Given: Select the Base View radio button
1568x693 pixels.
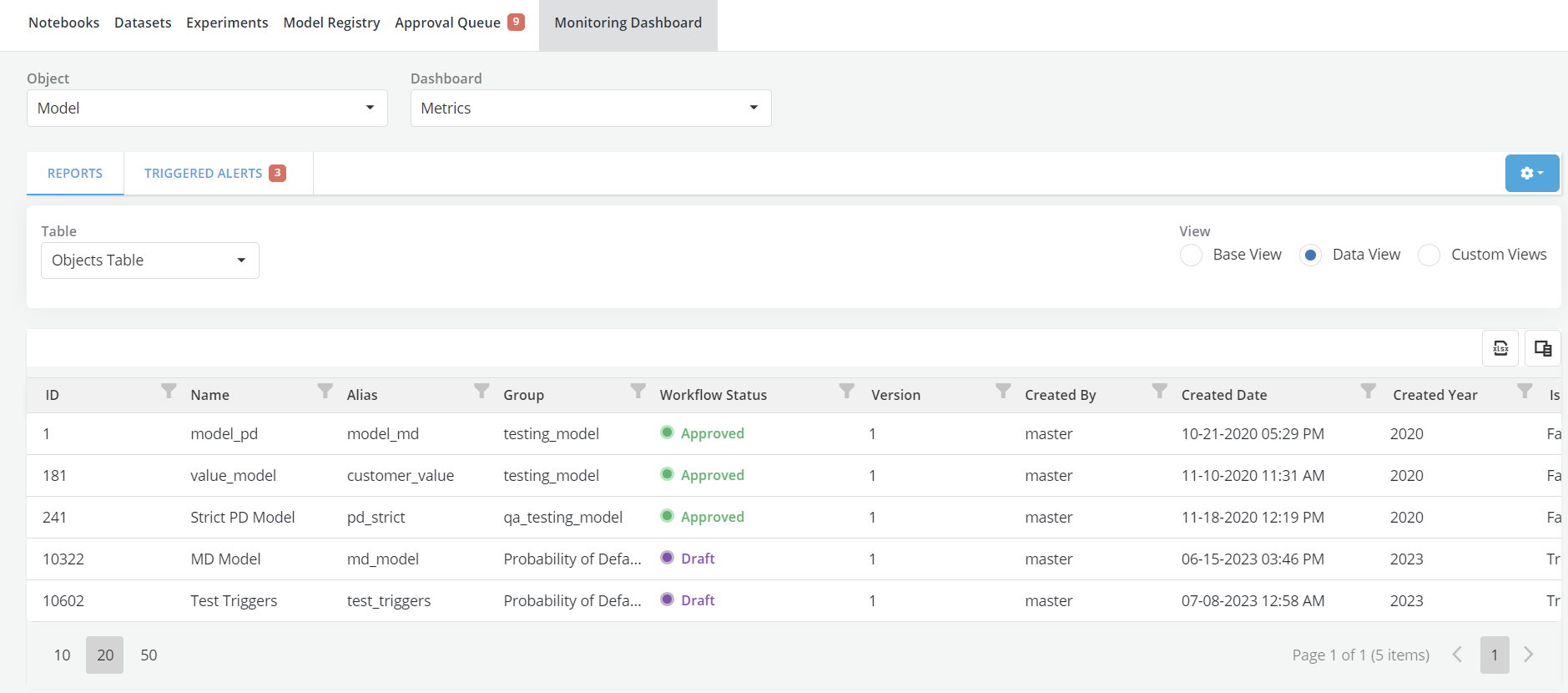Looking at the screenshot, I should coord(1191,255).
